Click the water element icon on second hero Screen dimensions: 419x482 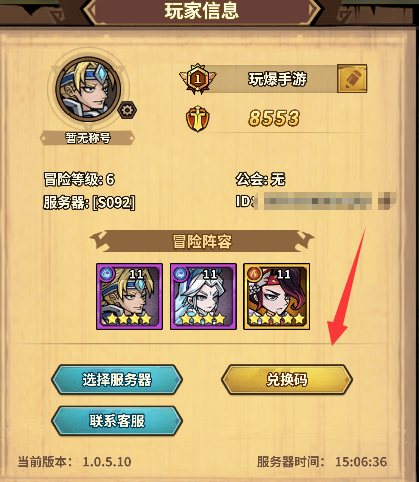pyautogui.click(x=180, y=274)
